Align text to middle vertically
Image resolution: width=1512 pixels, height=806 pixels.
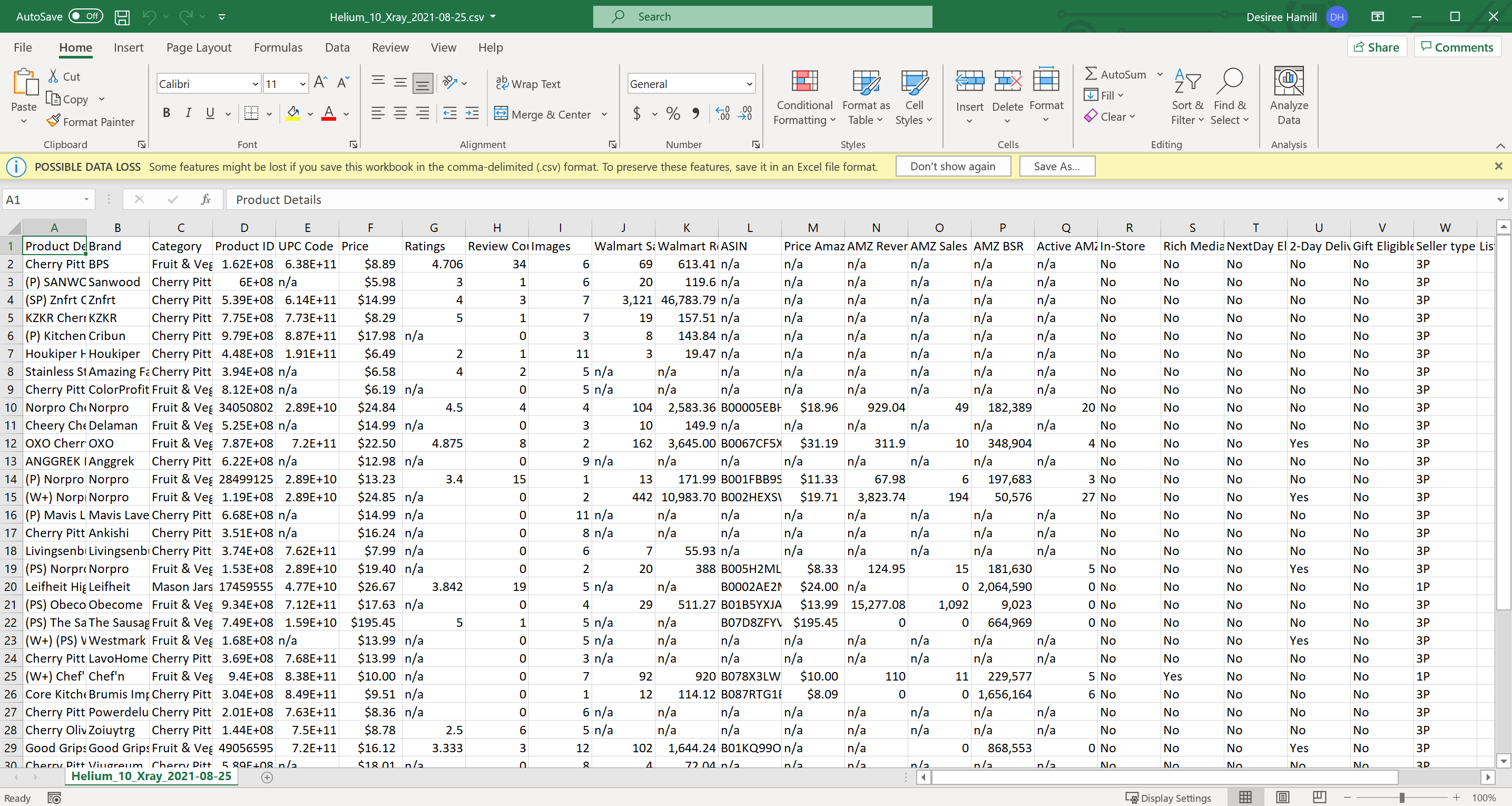pyautogui.click(x=400, y=83)
